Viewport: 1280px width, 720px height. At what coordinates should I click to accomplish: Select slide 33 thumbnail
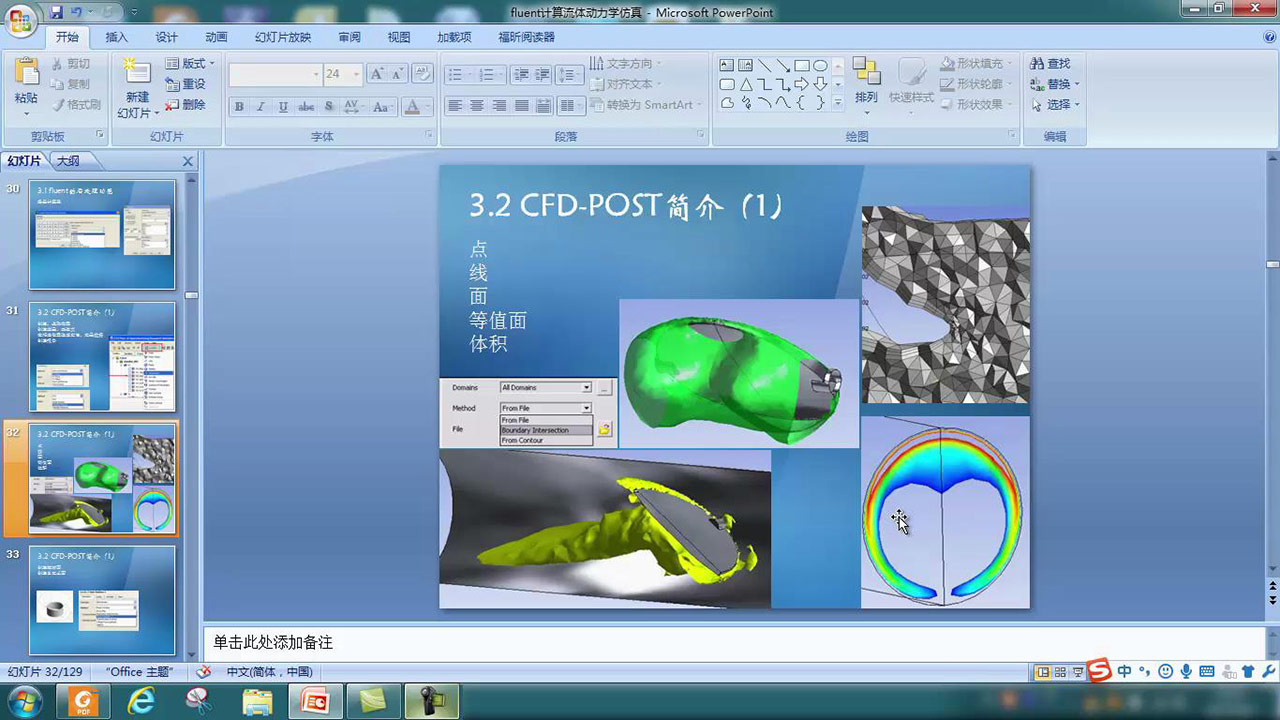point(102,600)
